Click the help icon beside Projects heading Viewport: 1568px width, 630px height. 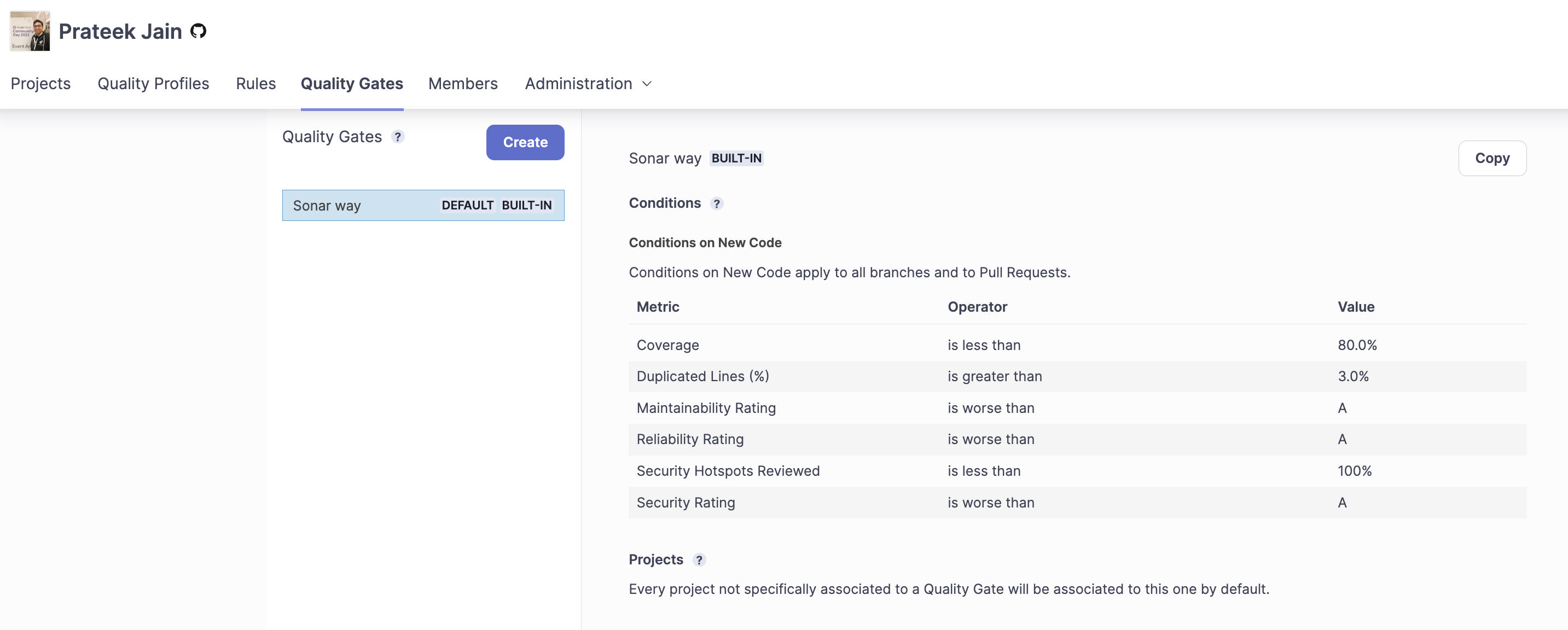(x=699, y=560)
